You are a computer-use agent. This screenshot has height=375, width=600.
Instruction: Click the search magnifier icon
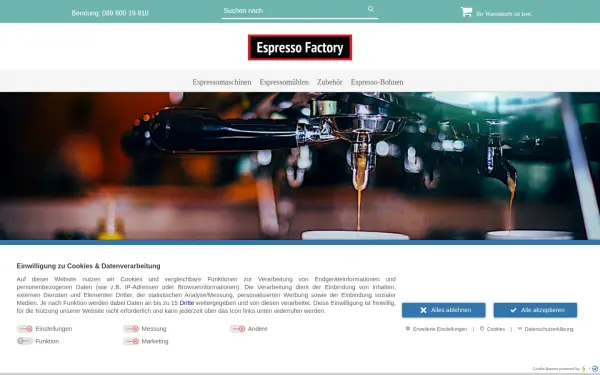point(370,9)
